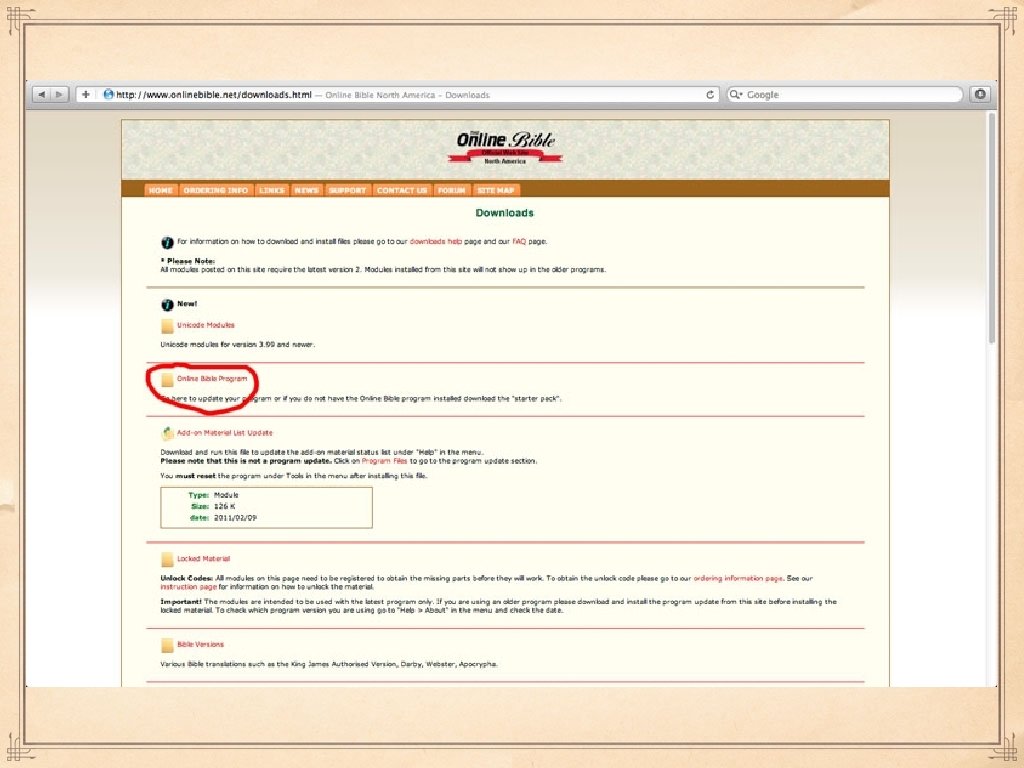1024x768 pixels.
Task: Click folder icon beside Unicode Modules
Action: click(167, 326)
